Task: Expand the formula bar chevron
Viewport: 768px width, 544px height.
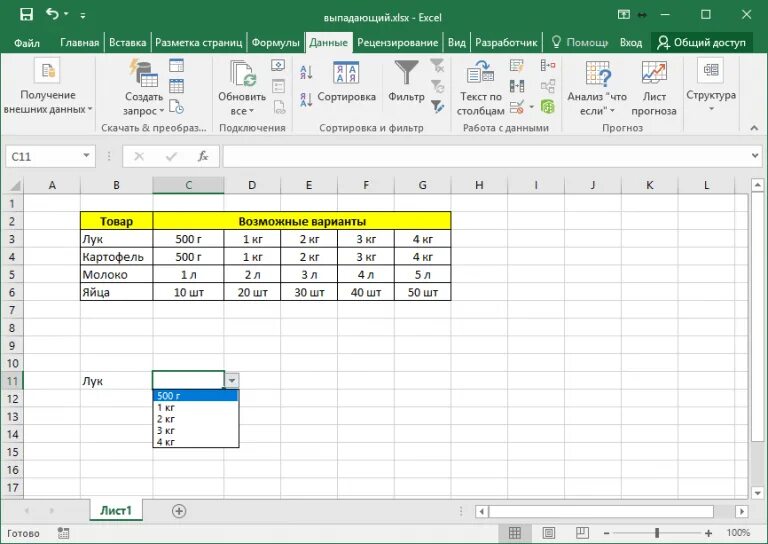Action: tap(755, 156)
